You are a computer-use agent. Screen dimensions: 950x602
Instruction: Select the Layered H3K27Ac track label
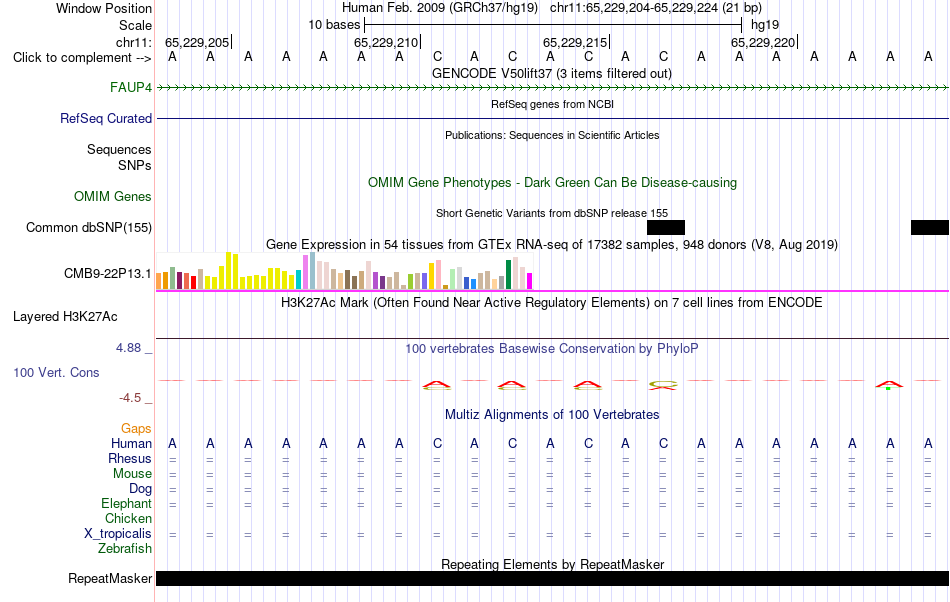[65, 316]
